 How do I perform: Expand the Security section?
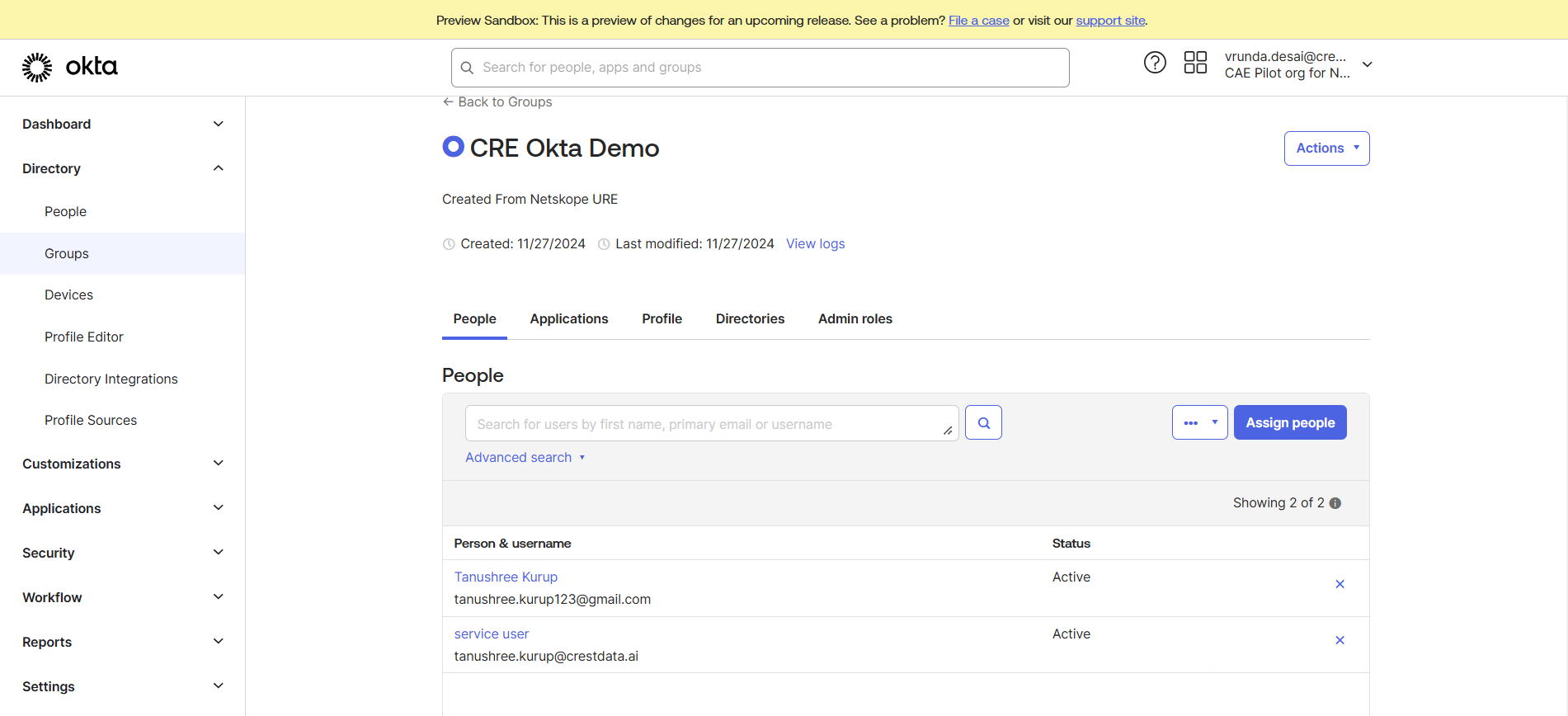point(123,553)
